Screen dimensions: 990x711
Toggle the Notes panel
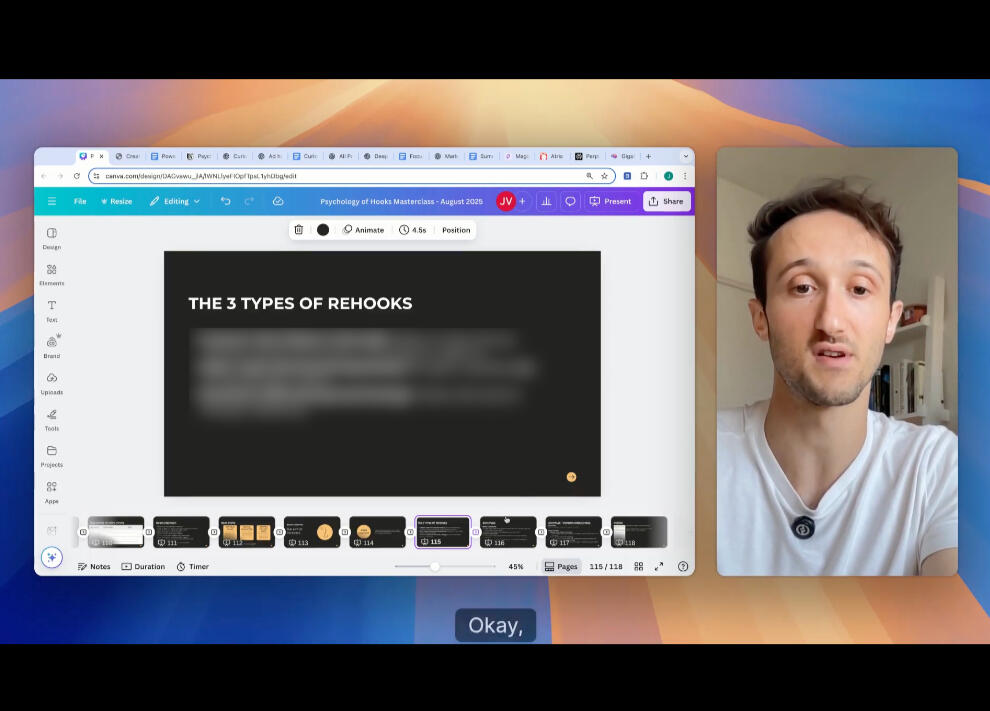point(94,567)
